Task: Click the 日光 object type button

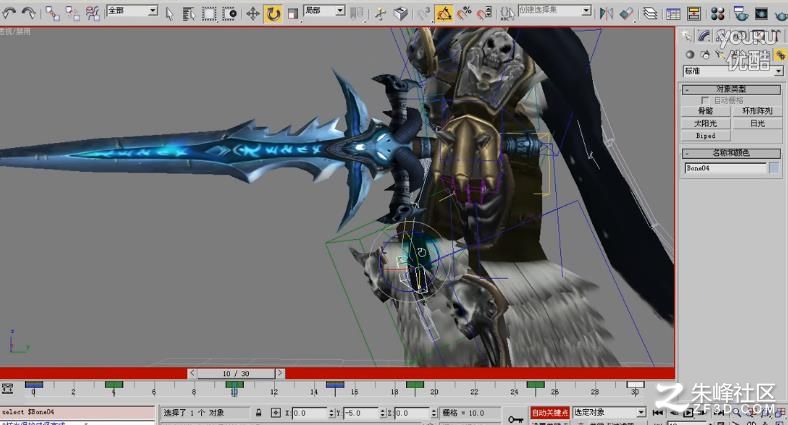Action: (x=757, y=123)
